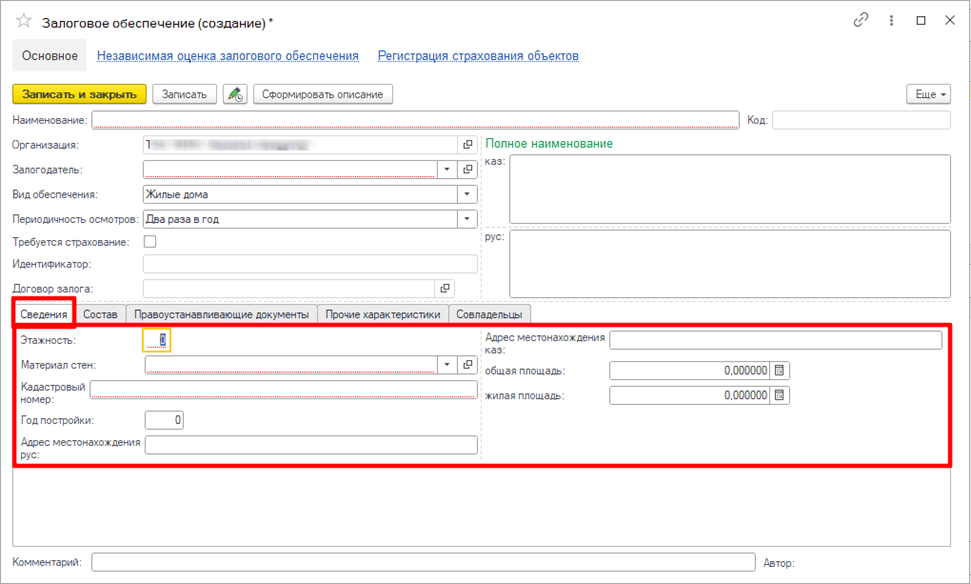Open Материал стен open-record icon
This screenshot has width=971, height=584.
click(468, 365)
